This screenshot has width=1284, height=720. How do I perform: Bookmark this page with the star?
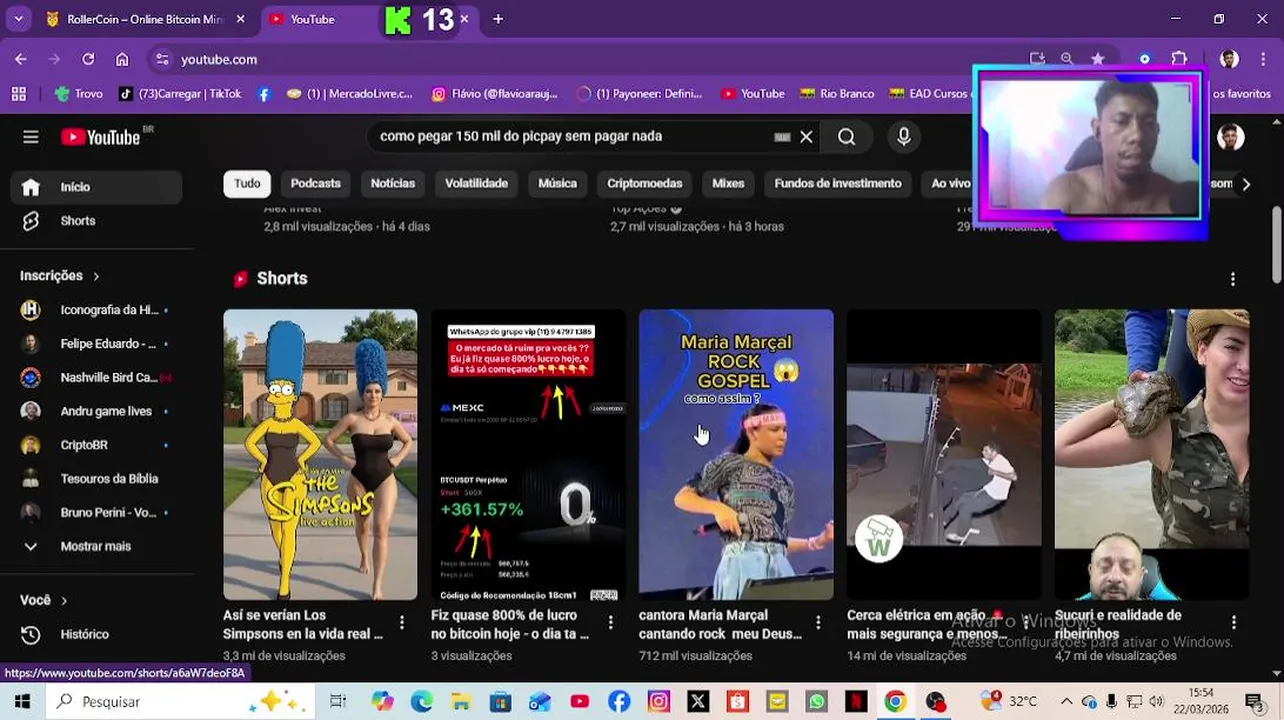1098,59
